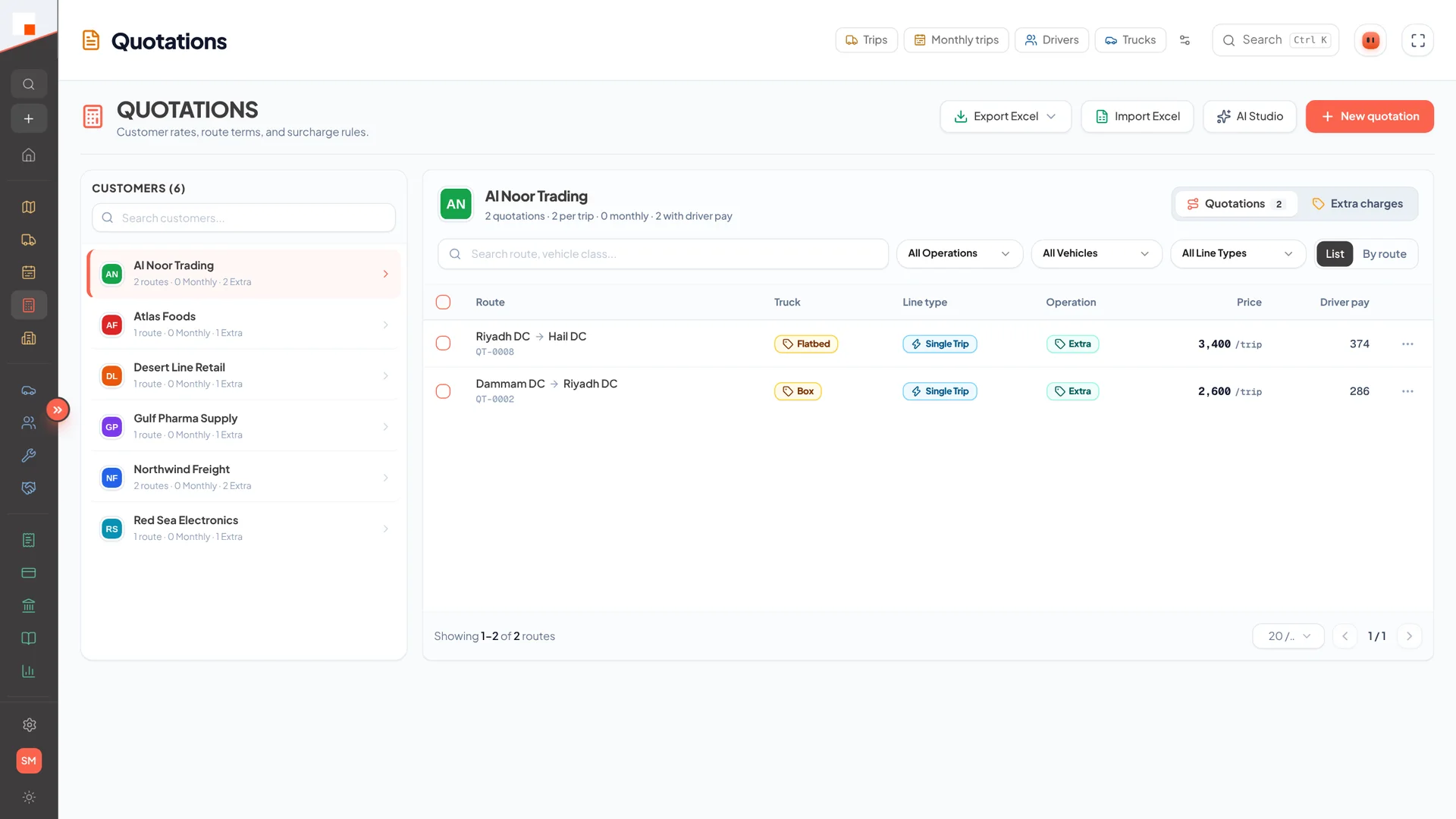
Task: Open the Atlas Foods customer
Action: tap(244, 325)
